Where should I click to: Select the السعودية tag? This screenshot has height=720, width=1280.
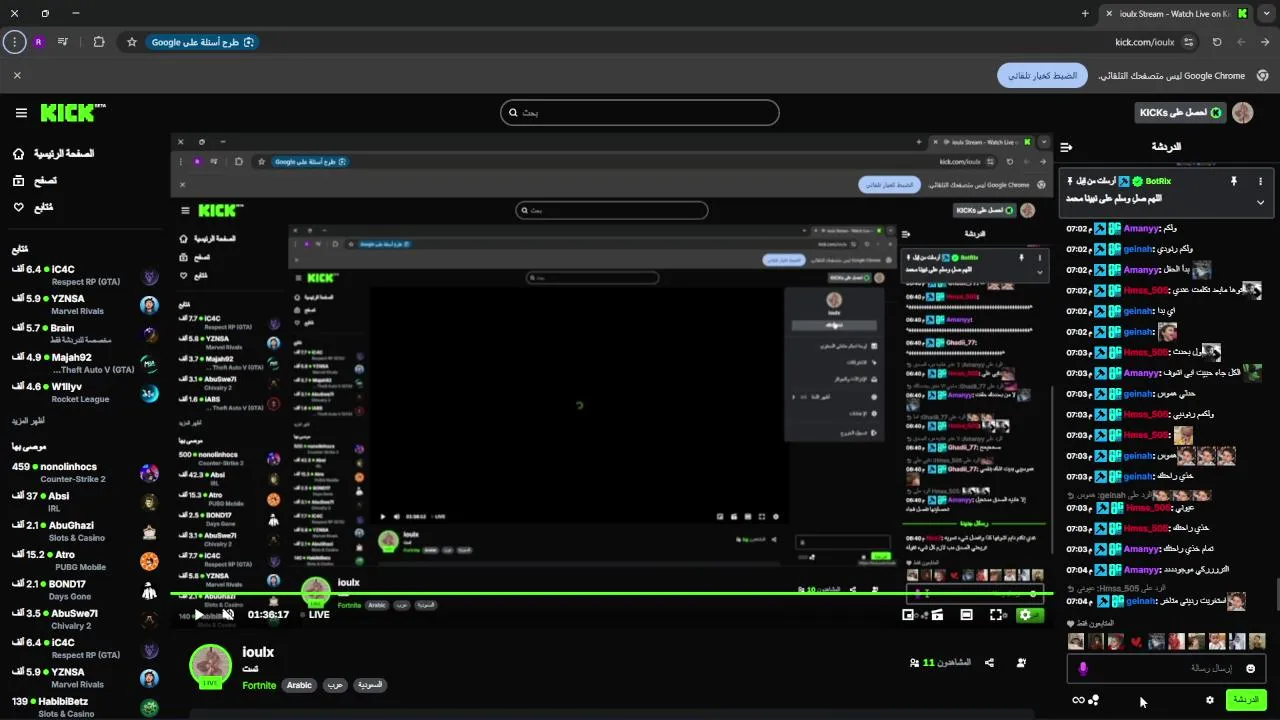pos(370,685)
